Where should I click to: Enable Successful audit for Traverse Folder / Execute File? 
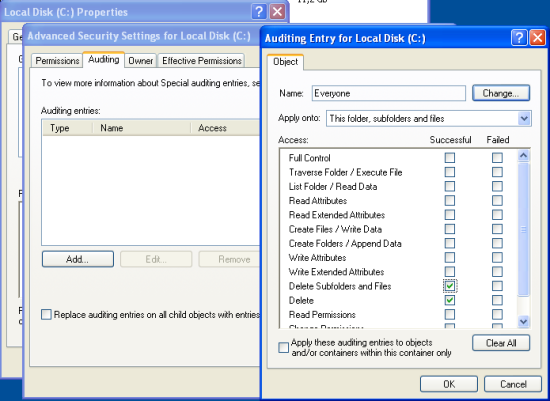[450, 172]
